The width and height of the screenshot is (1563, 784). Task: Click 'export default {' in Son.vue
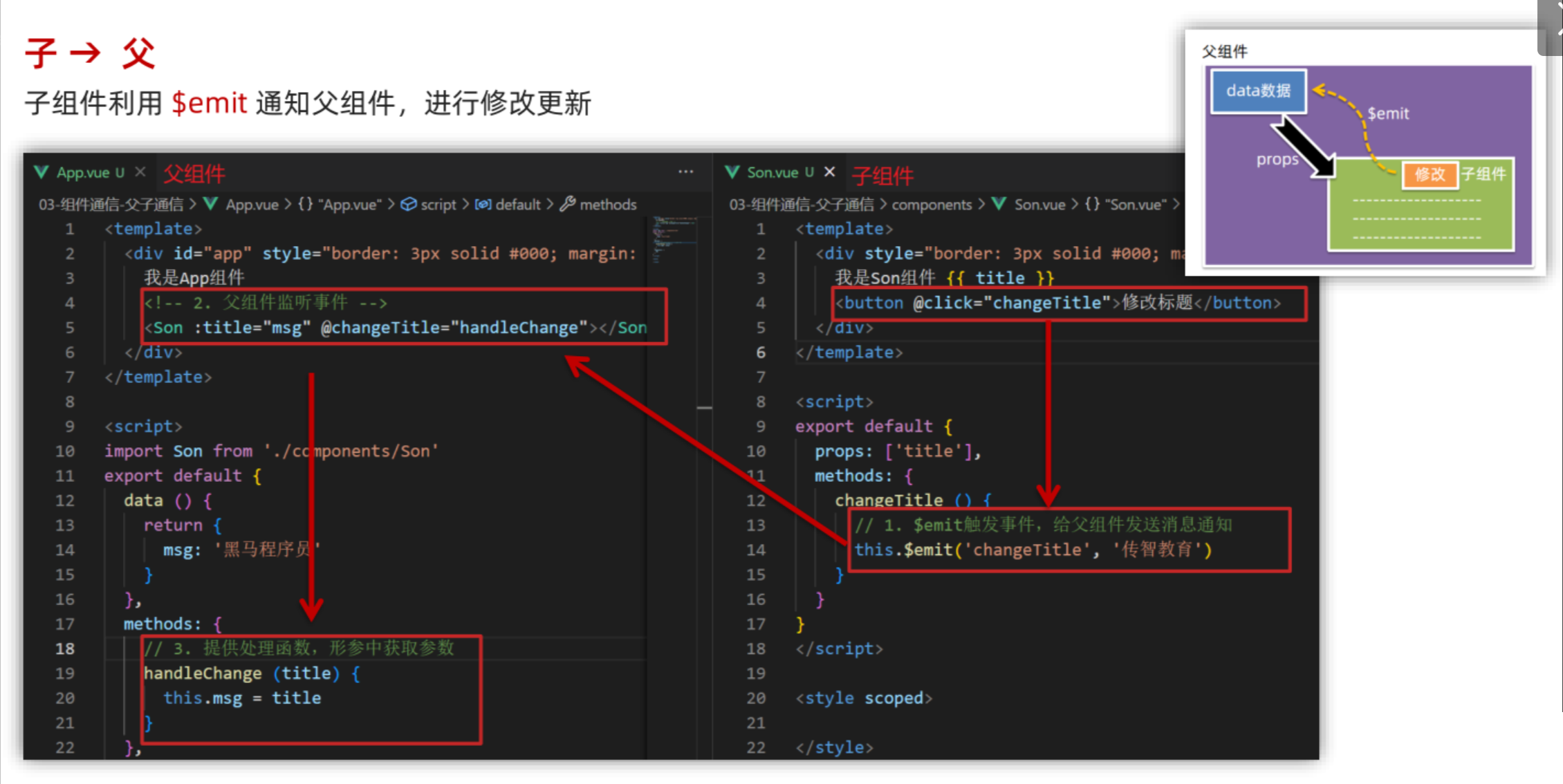874,427
